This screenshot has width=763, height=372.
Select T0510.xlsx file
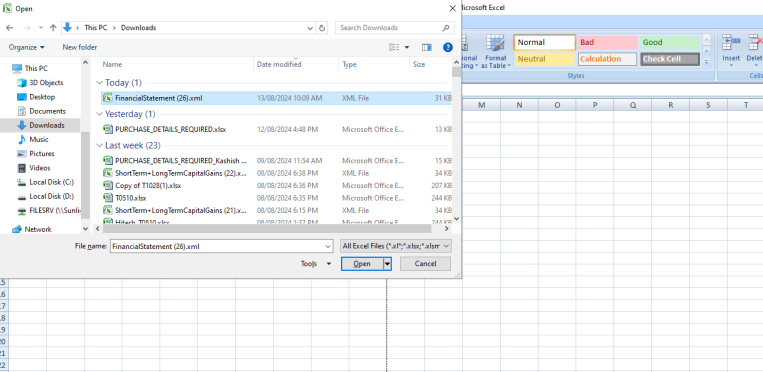pos(276,198)
